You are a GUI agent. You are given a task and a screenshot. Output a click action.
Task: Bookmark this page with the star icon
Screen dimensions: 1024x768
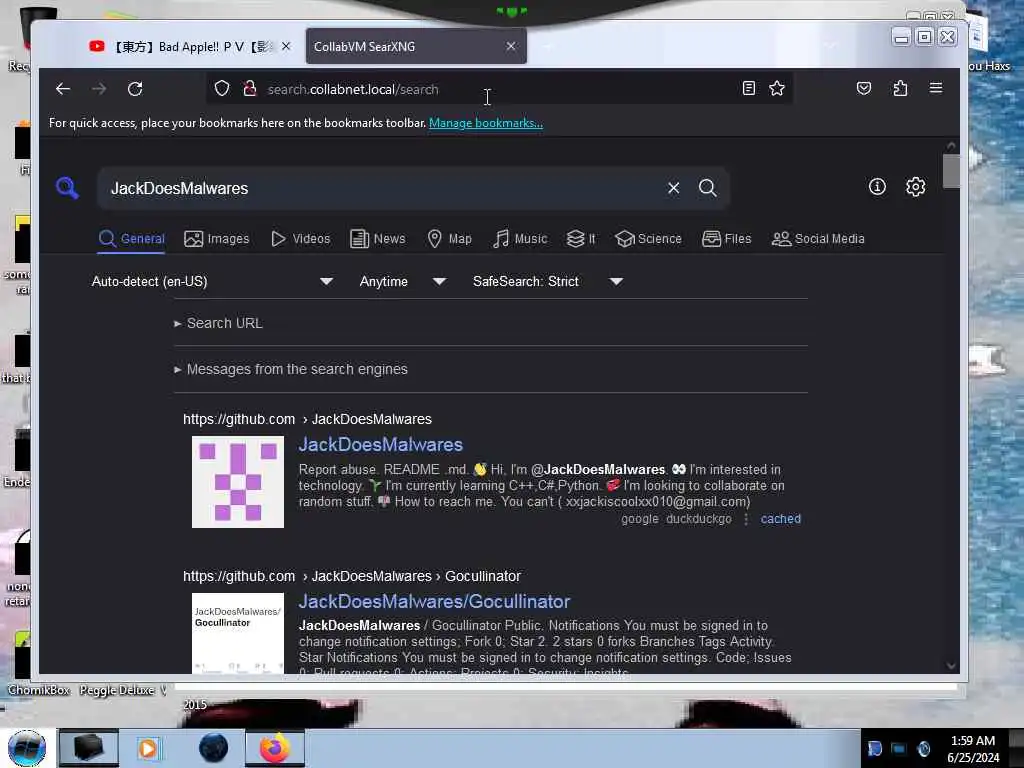click(776, 88)
